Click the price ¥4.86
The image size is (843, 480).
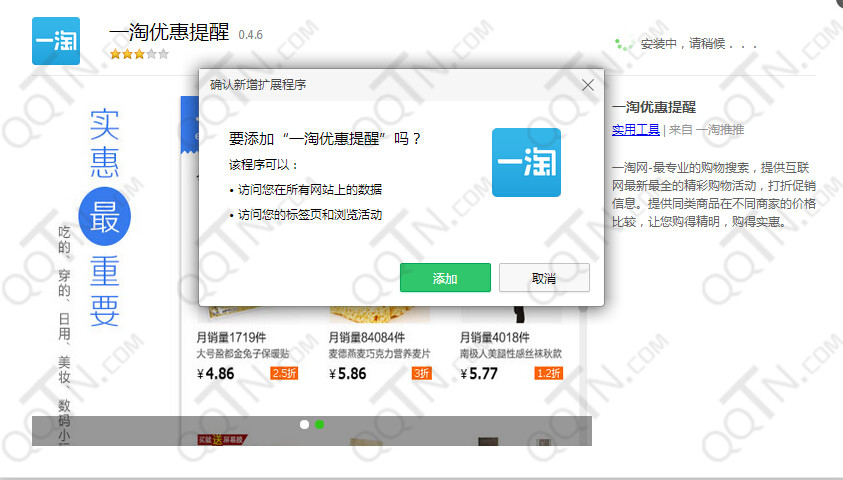tap(216, 374)
